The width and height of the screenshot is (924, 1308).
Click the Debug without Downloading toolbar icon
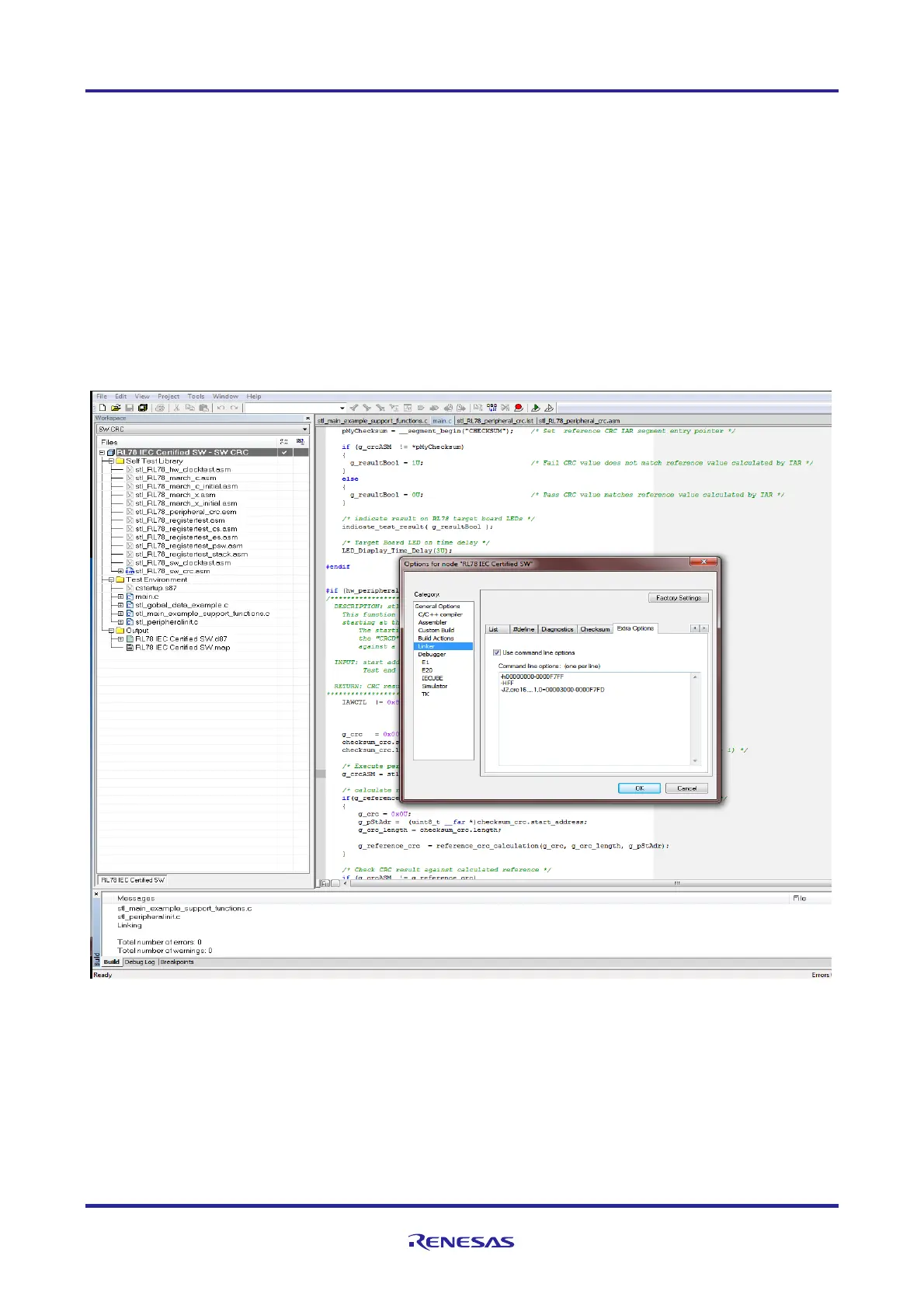(549, 408)
